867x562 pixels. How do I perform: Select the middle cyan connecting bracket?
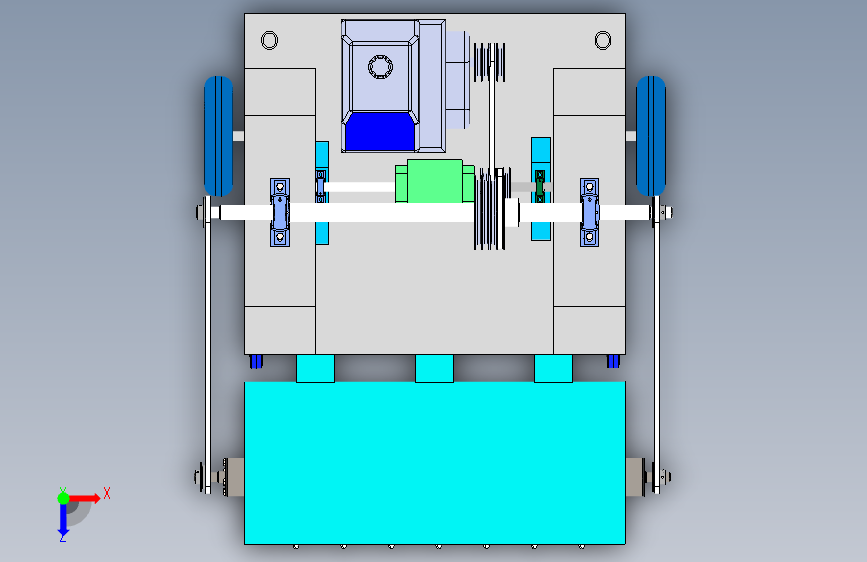pyautogui.click(x=434, y=368)
